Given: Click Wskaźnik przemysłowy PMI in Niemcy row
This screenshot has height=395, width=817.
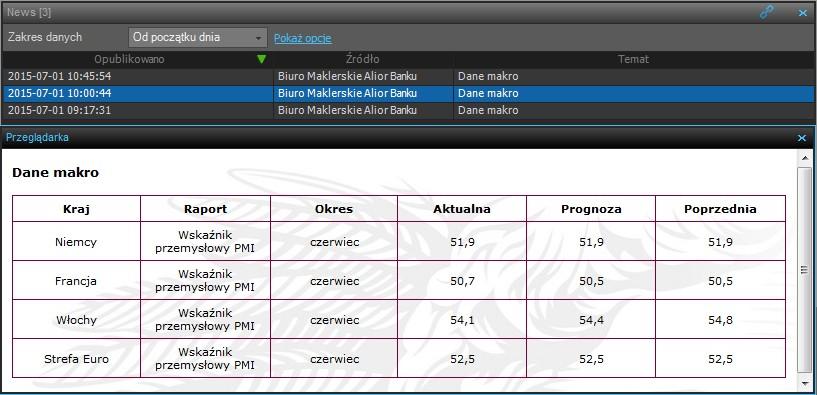Looking at the screenshot, I should 205,241.
